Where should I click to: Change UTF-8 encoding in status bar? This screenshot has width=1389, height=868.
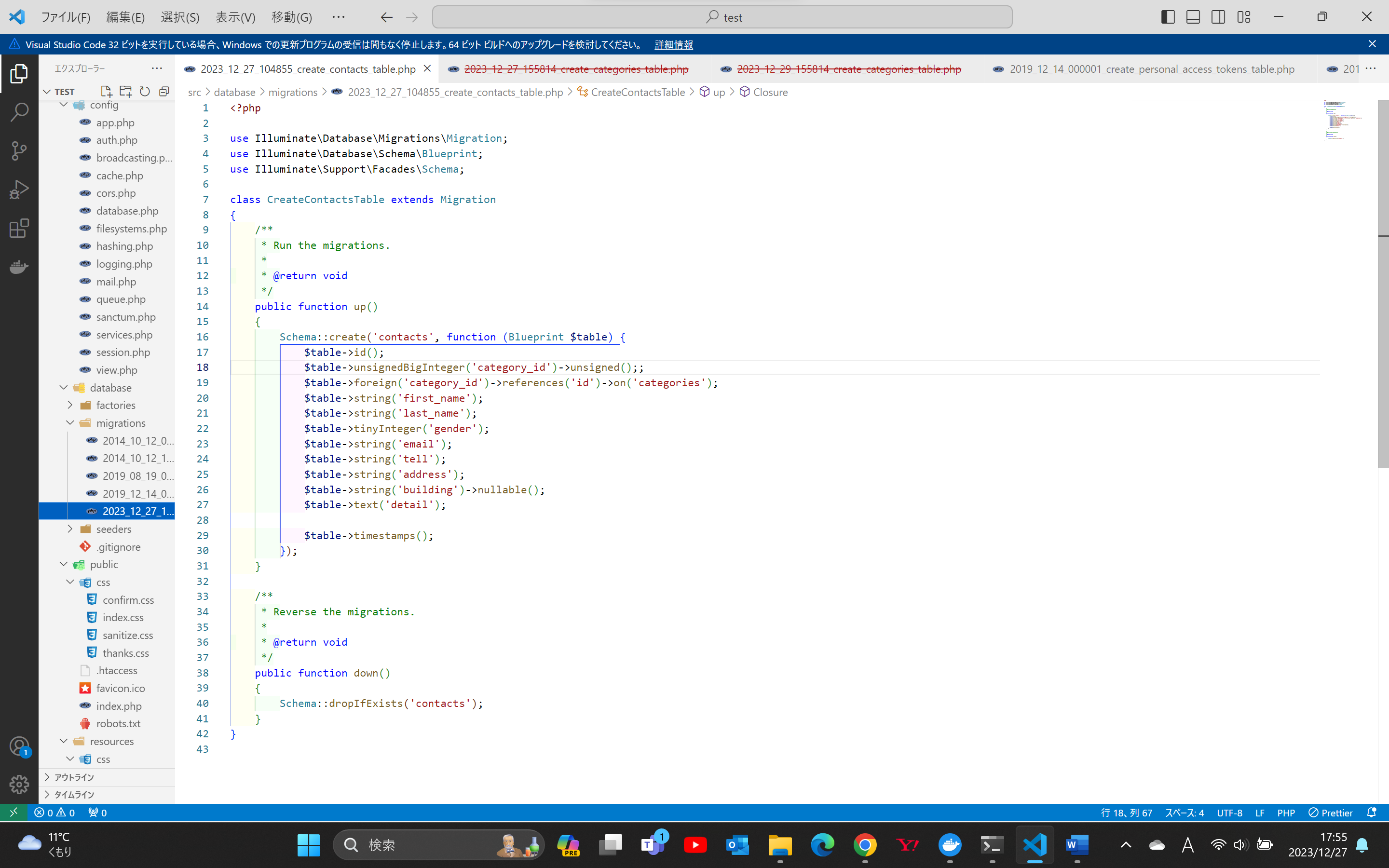(1229, 813)
